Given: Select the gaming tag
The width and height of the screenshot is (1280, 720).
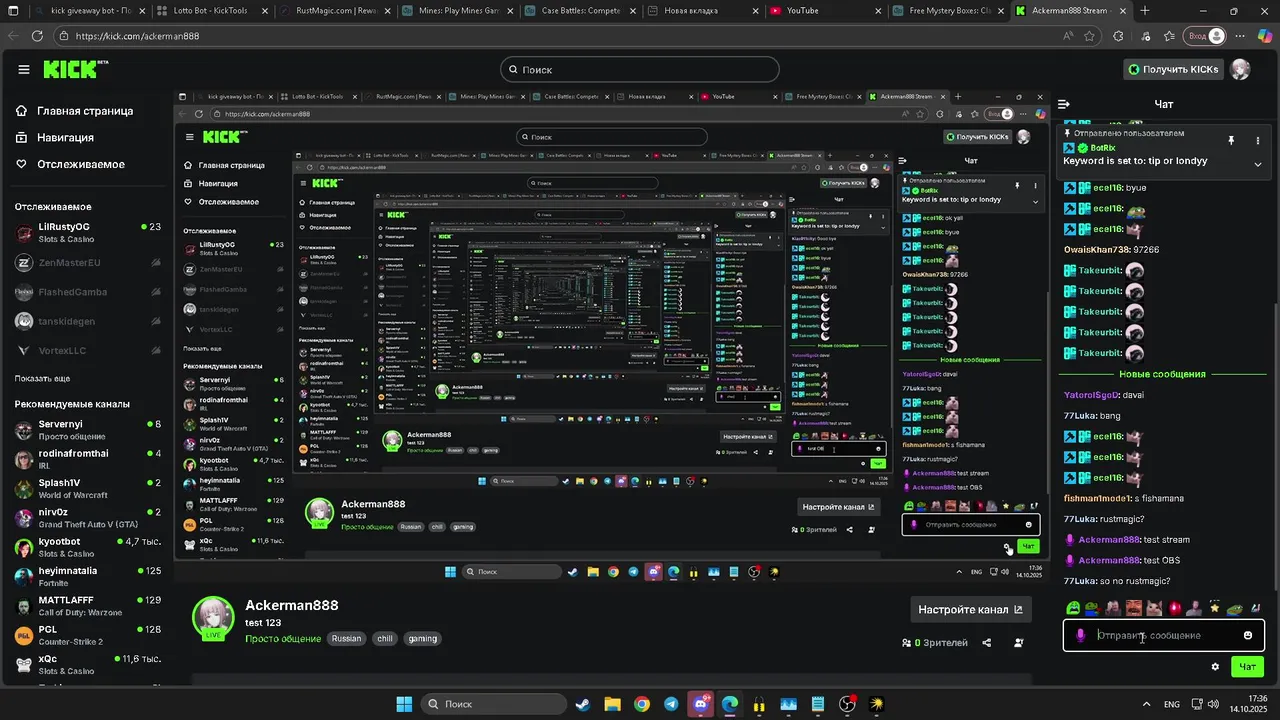Looking at the screenshot, I should pos(423,638).
